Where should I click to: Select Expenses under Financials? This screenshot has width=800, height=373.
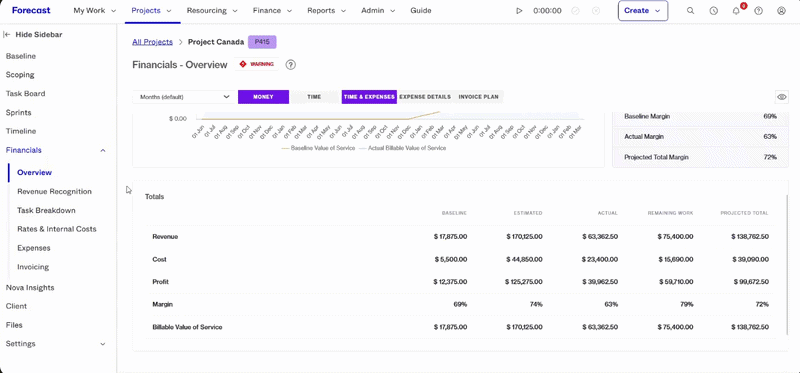click(34, 248)
